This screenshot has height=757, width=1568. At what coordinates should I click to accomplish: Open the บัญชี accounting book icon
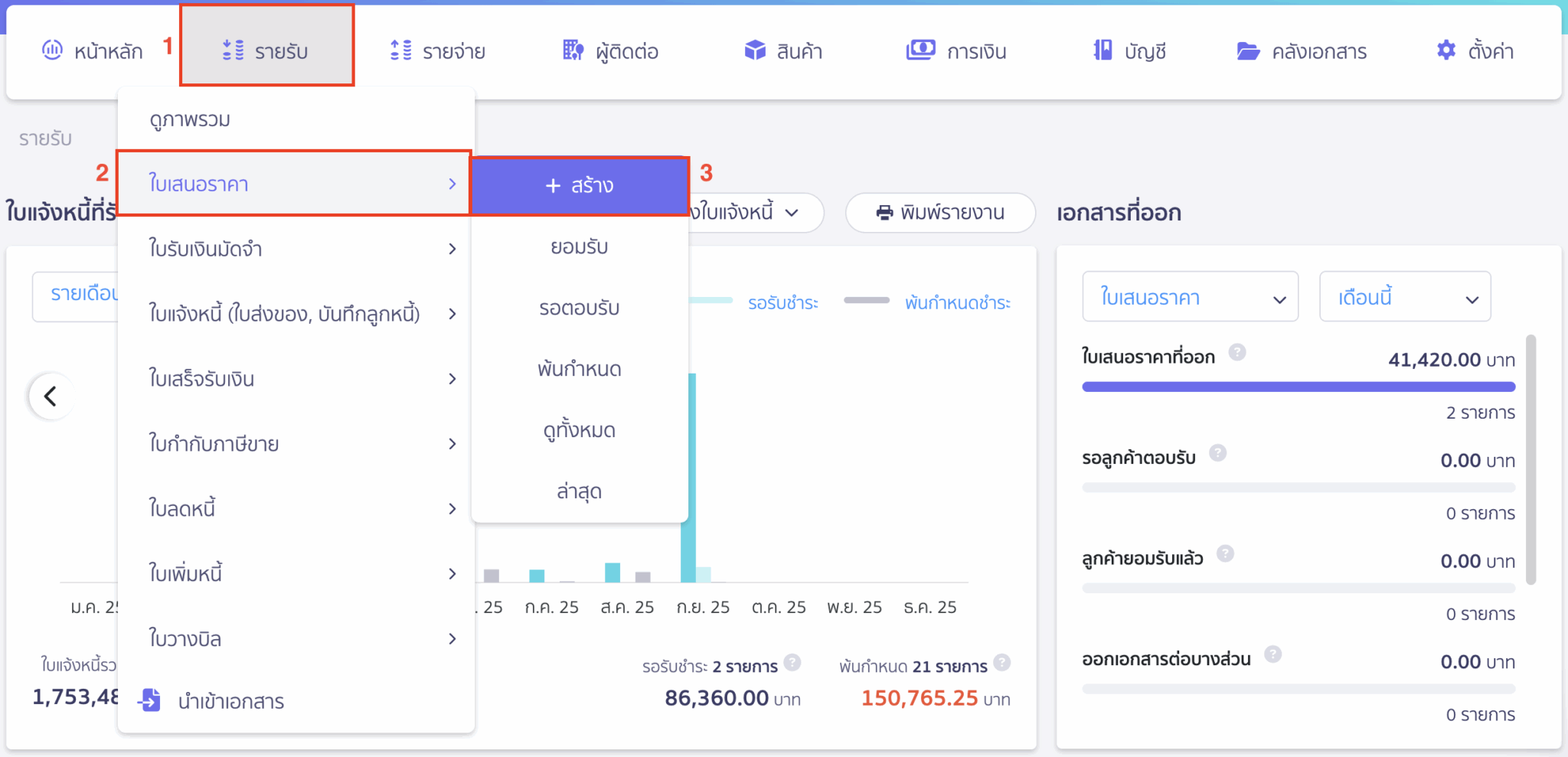tap(1102, 51)
